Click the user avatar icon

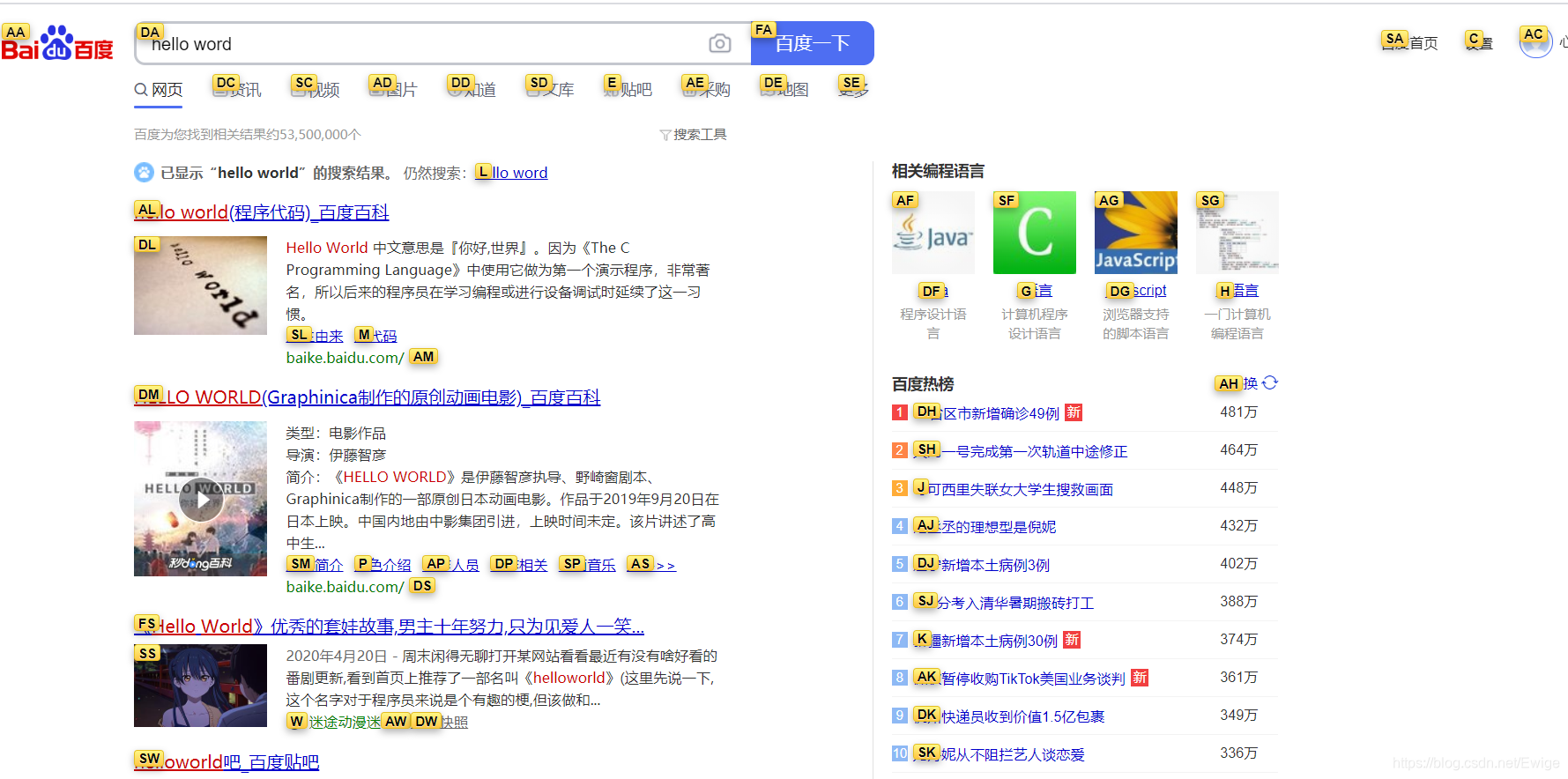pos(1535,42)
